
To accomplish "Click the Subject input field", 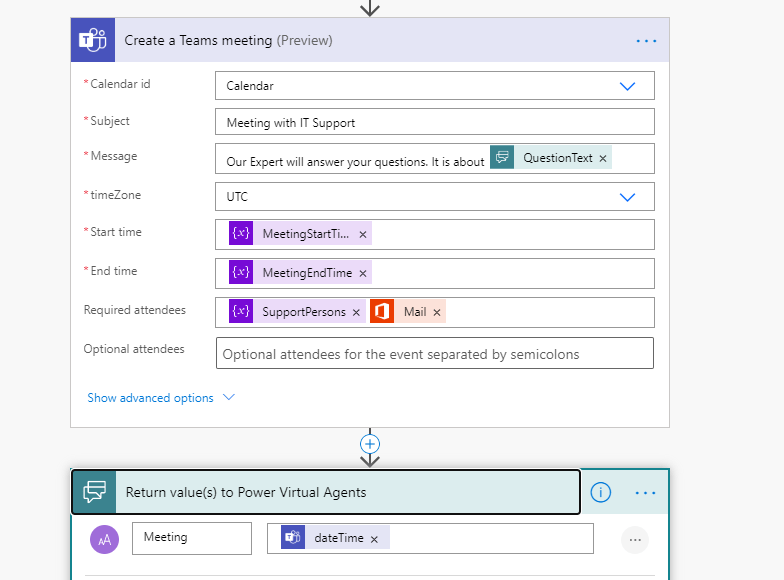I will pyautogui.click(x=434, y=122).
